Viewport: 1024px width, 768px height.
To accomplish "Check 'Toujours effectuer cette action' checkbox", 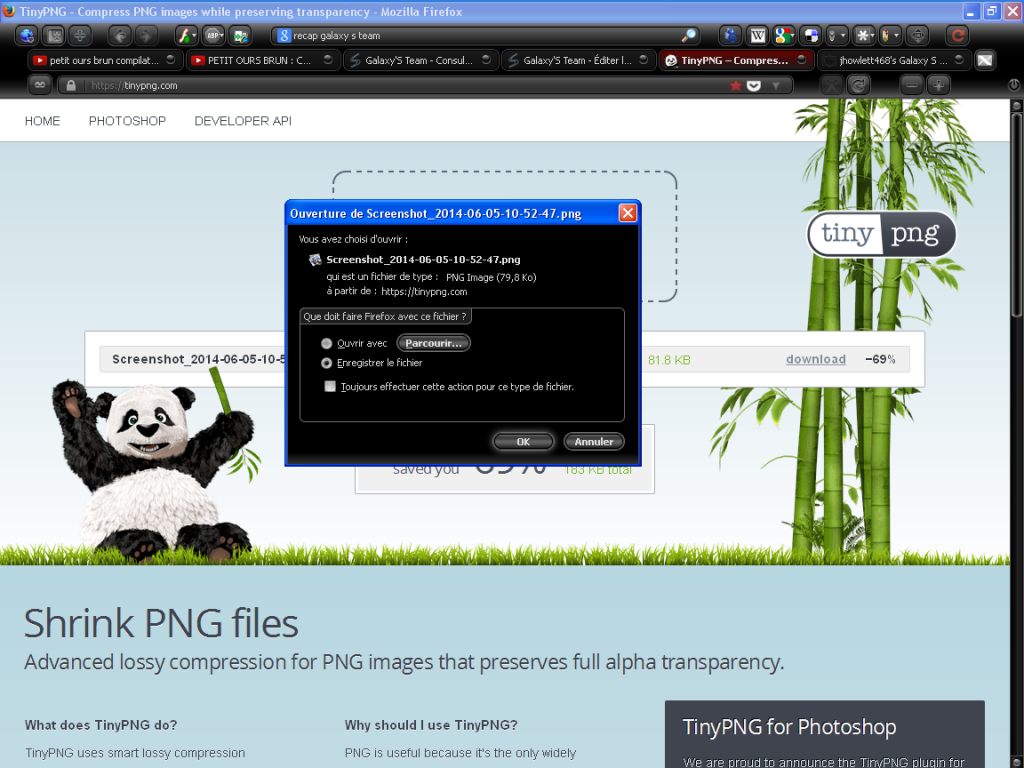I will click(330, 387).
